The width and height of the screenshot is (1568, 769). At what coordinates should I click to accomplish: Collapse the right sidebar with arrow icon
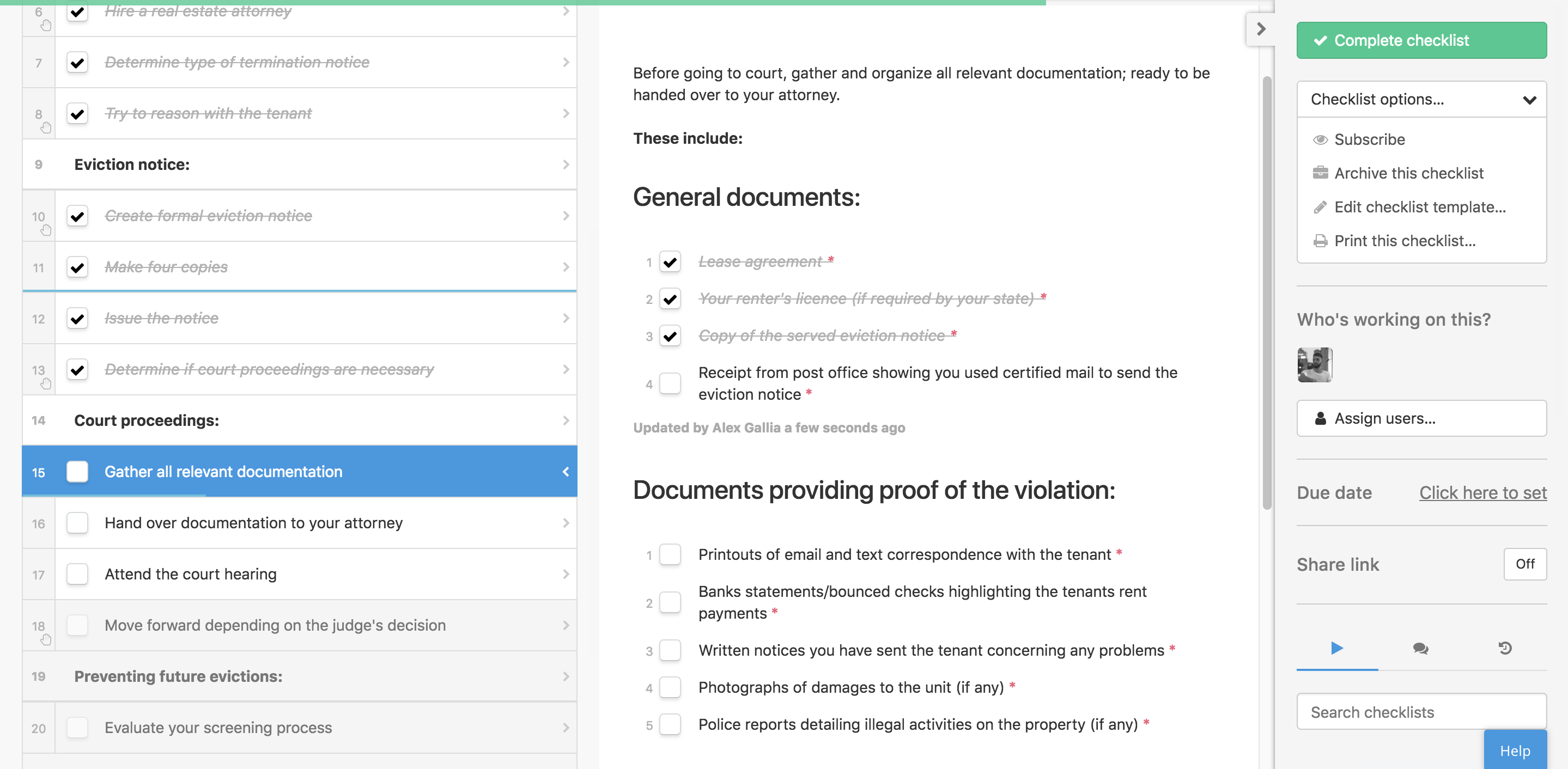pyautogui.click(x=1261, y=29)
